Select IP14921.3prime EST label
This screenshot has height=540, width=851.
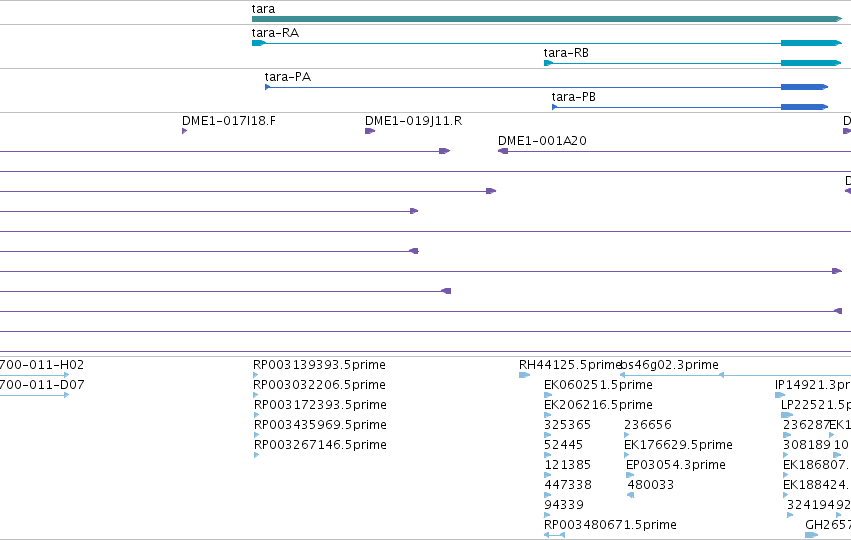pos(813,385)
